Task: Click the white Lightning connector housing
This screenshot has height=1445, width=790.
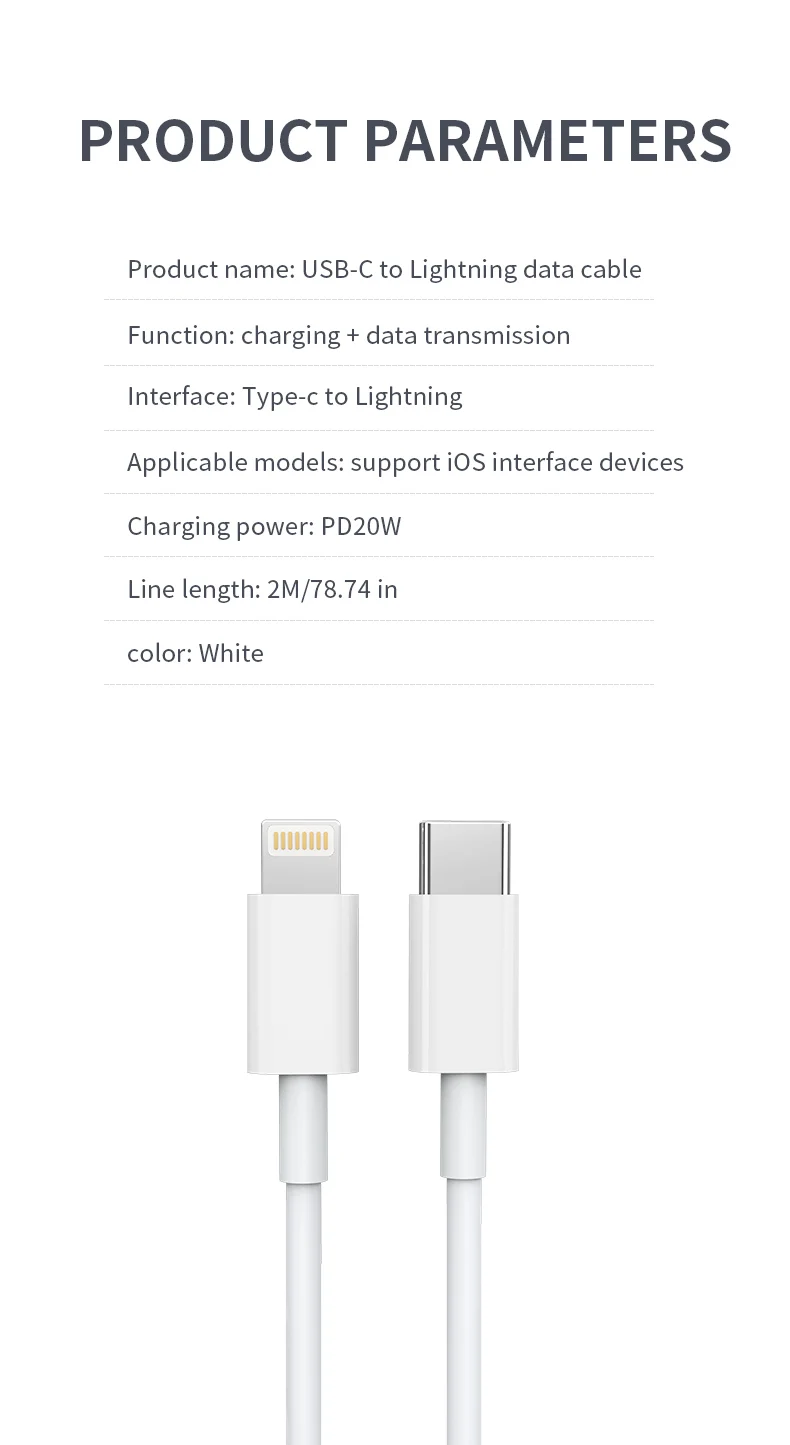Action: [303, 984]
